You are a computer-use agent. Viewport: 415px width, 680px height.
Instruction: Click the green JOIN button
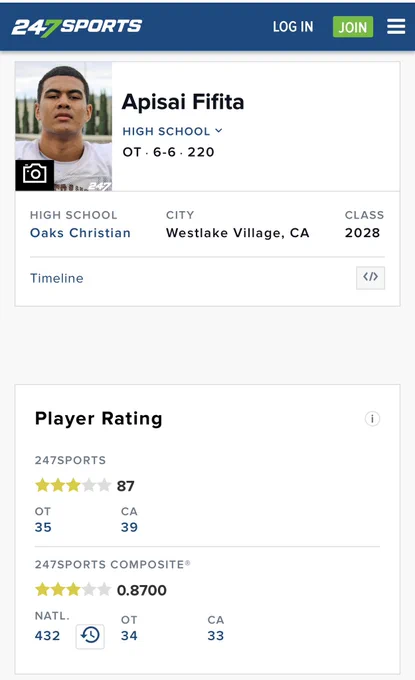[x=353, y=27]
